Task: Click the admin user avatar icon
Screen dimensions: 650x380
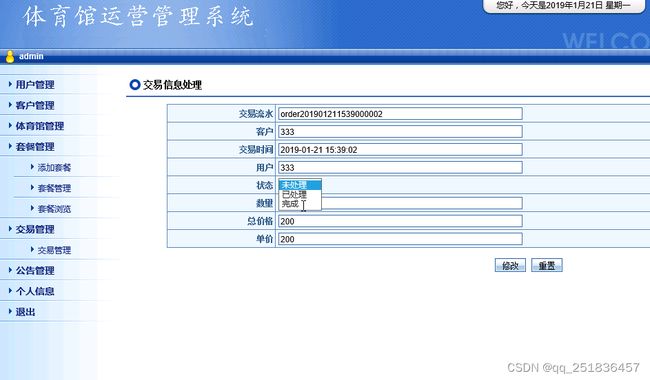Action: [x=10, y=56]
